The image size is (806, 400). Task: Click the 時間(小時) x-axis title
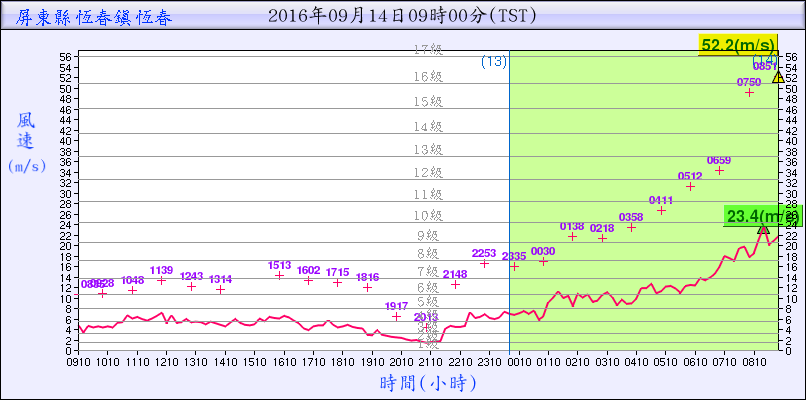pos(427,382)
